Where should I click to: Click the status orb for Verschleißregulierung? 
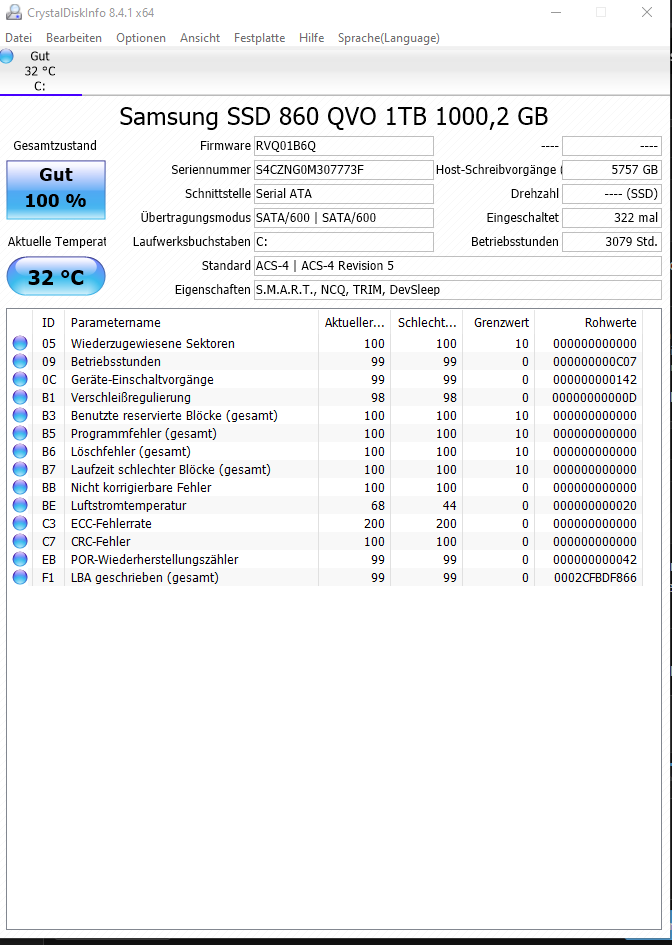(20, 397)
